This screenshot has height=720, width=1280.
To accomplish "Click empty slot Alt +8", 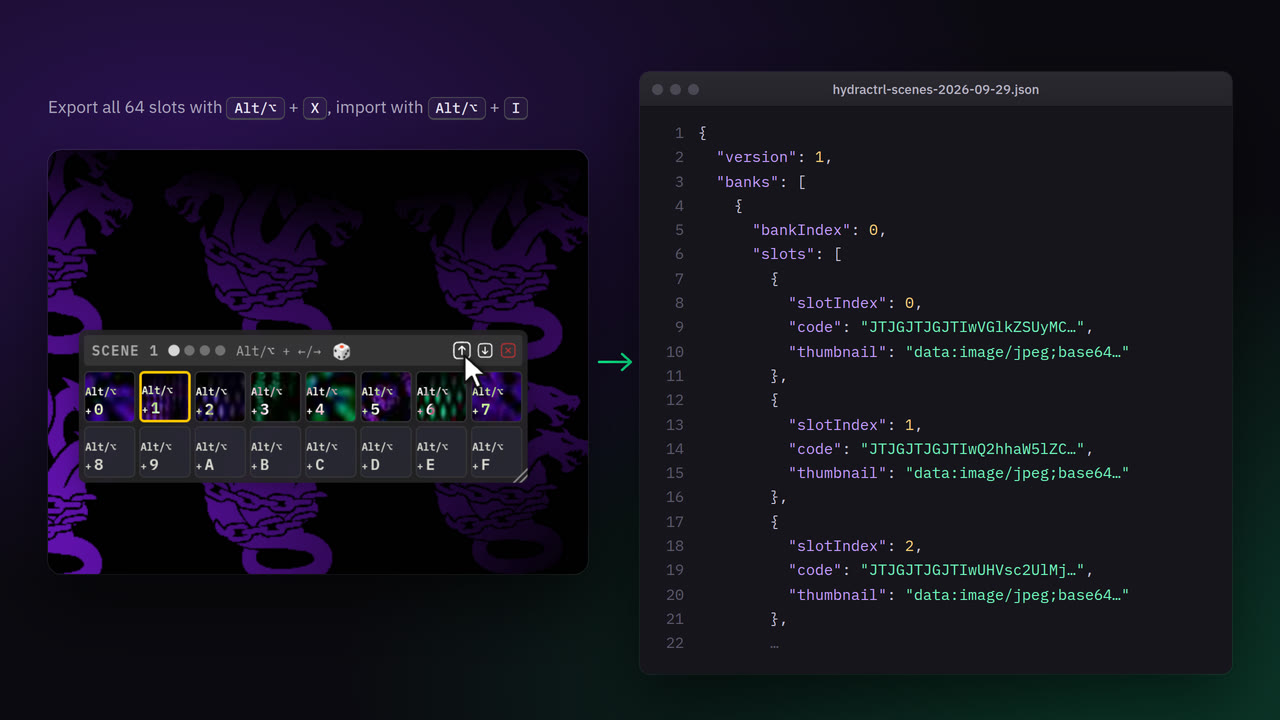I will tap(109, 452).
